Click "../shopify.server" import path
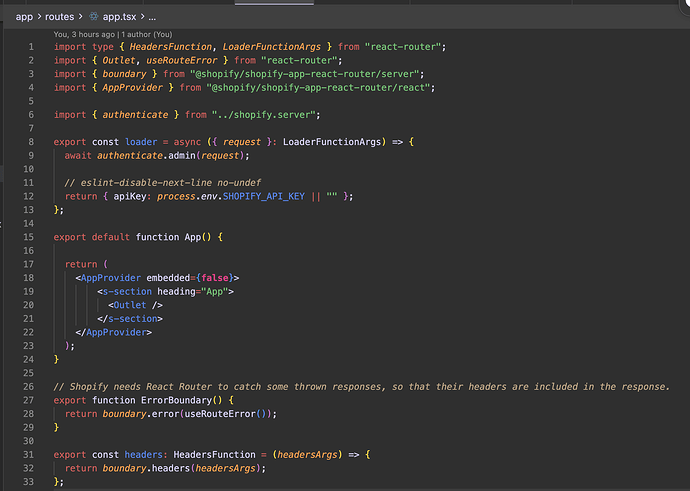The width and height of the screenshot is (690, 491). [x=264, y=115]
